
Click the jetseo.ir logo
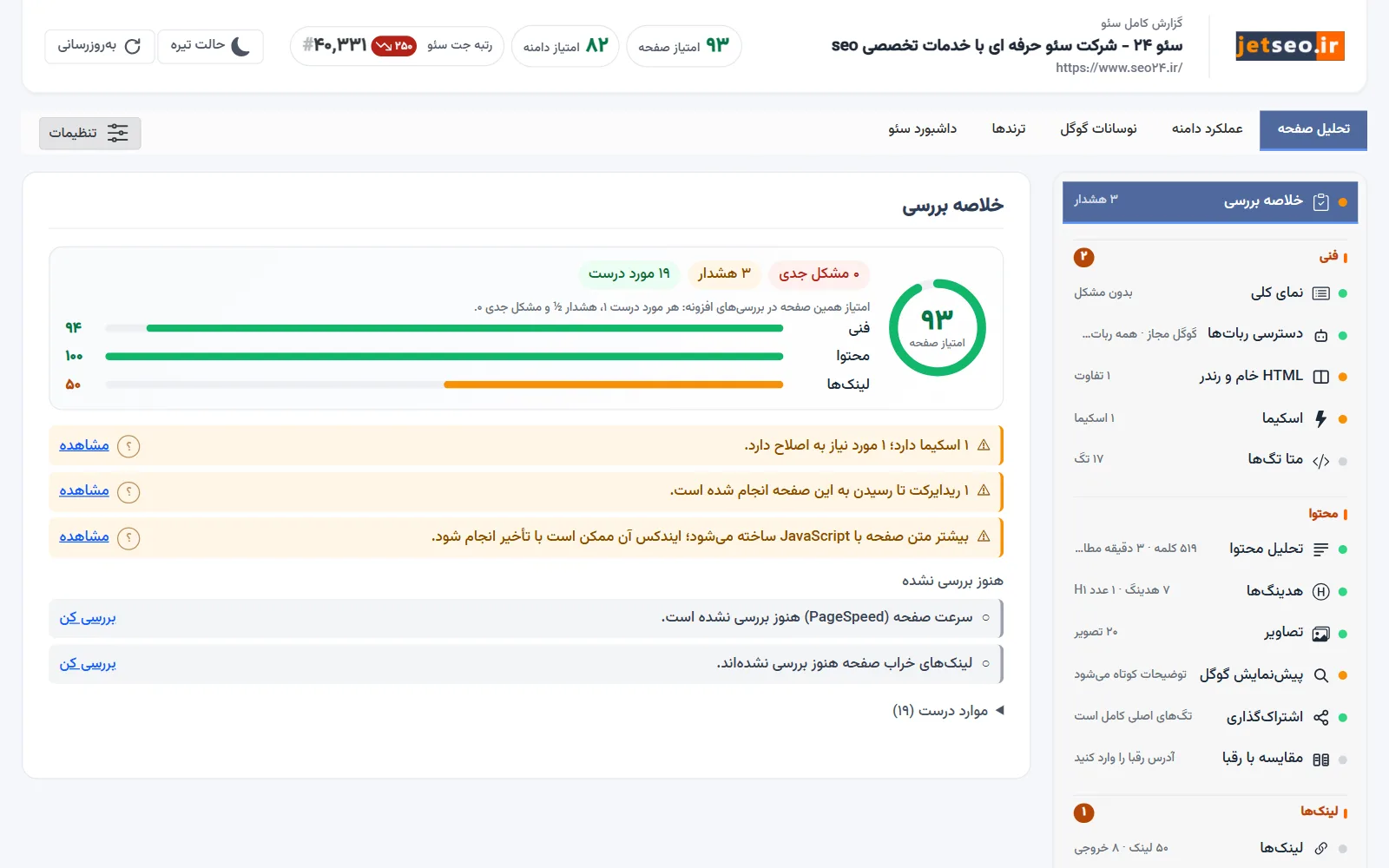(x=1289, y=46)
